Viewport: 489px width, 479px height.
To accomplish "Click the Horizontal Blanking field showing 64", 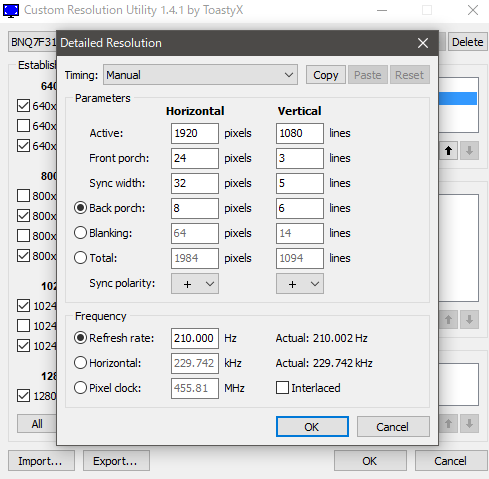I will coord(195,233).
